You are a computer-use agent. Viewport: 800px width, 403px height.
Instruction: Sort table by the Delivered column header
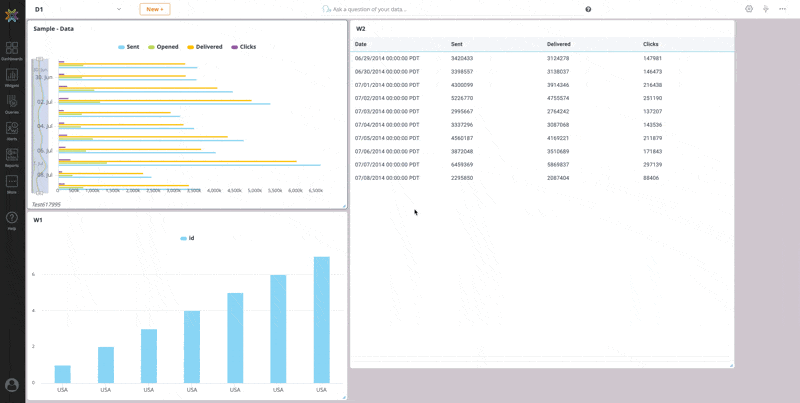558,45
